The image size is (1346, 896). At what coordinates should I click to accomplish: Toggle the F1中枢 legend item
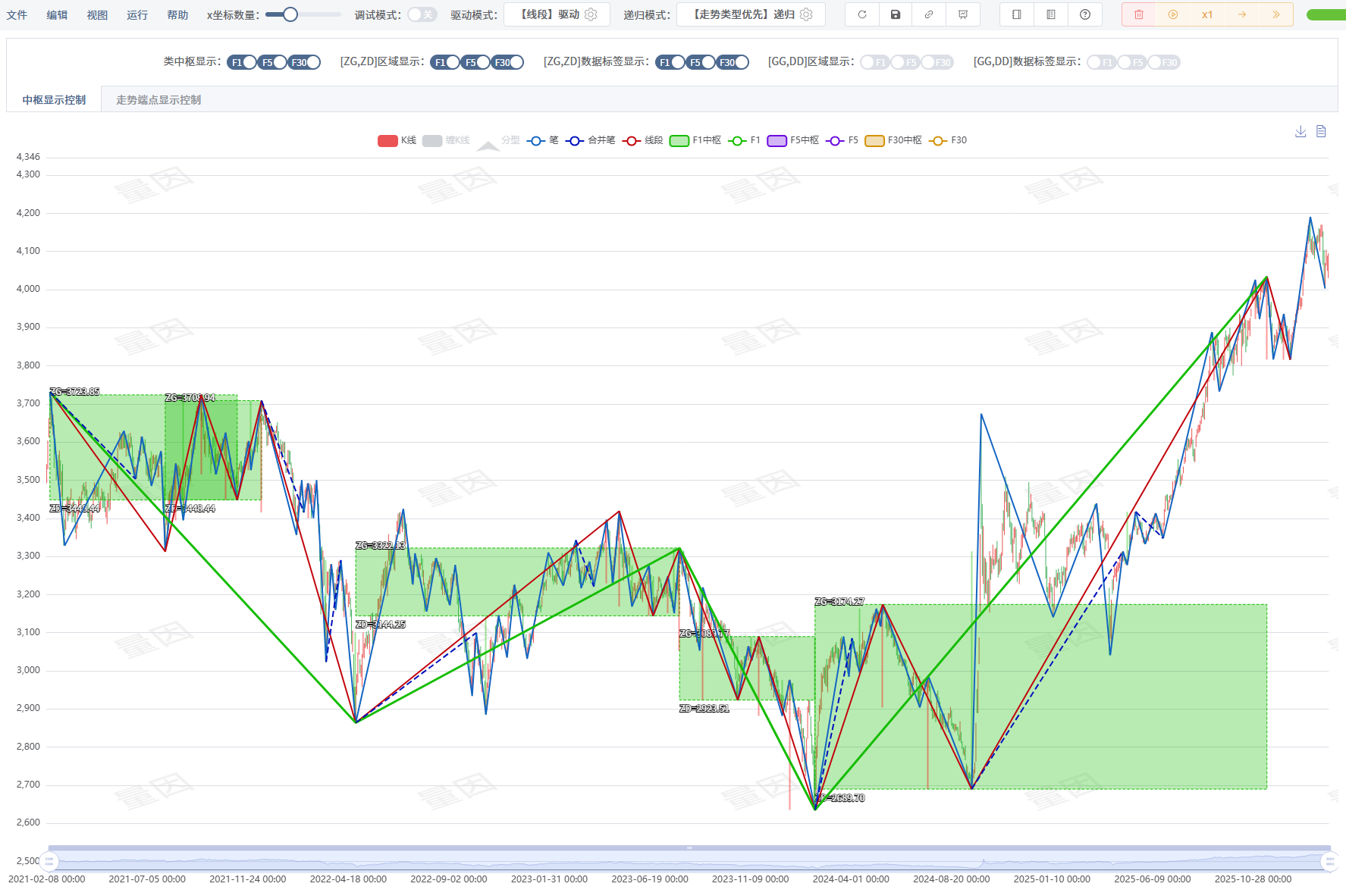(x=695, y=140)
